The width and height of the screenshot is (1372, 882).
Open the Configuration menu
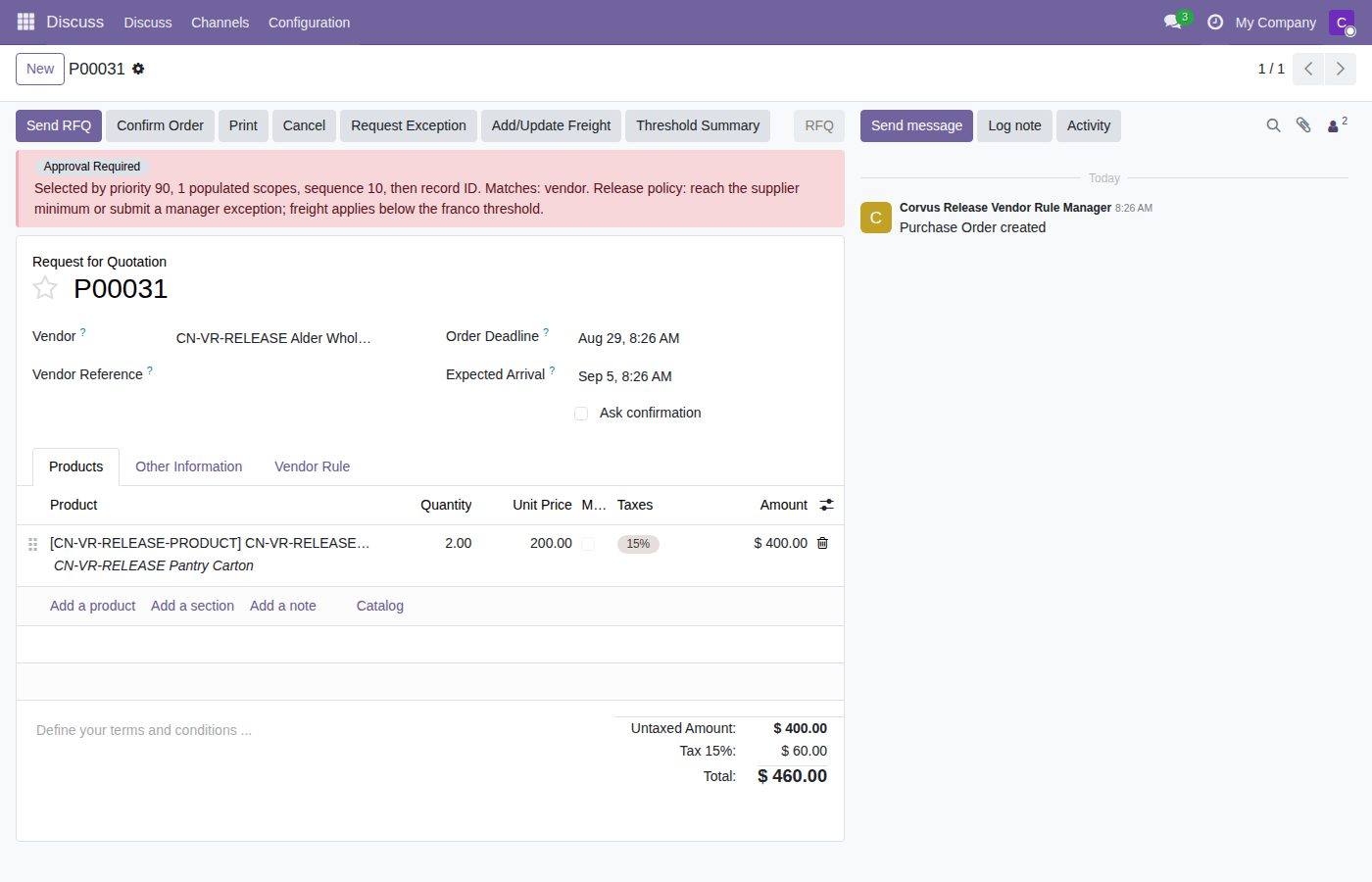[309, 22]
